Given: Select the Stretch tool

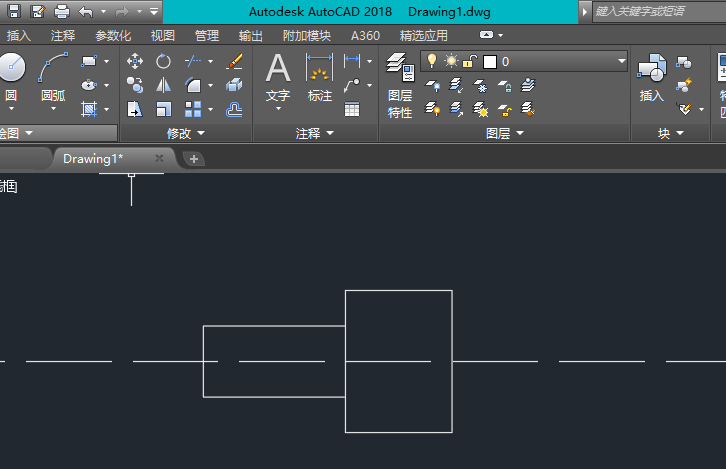Looking at the screenshot, I should point(135,109).
